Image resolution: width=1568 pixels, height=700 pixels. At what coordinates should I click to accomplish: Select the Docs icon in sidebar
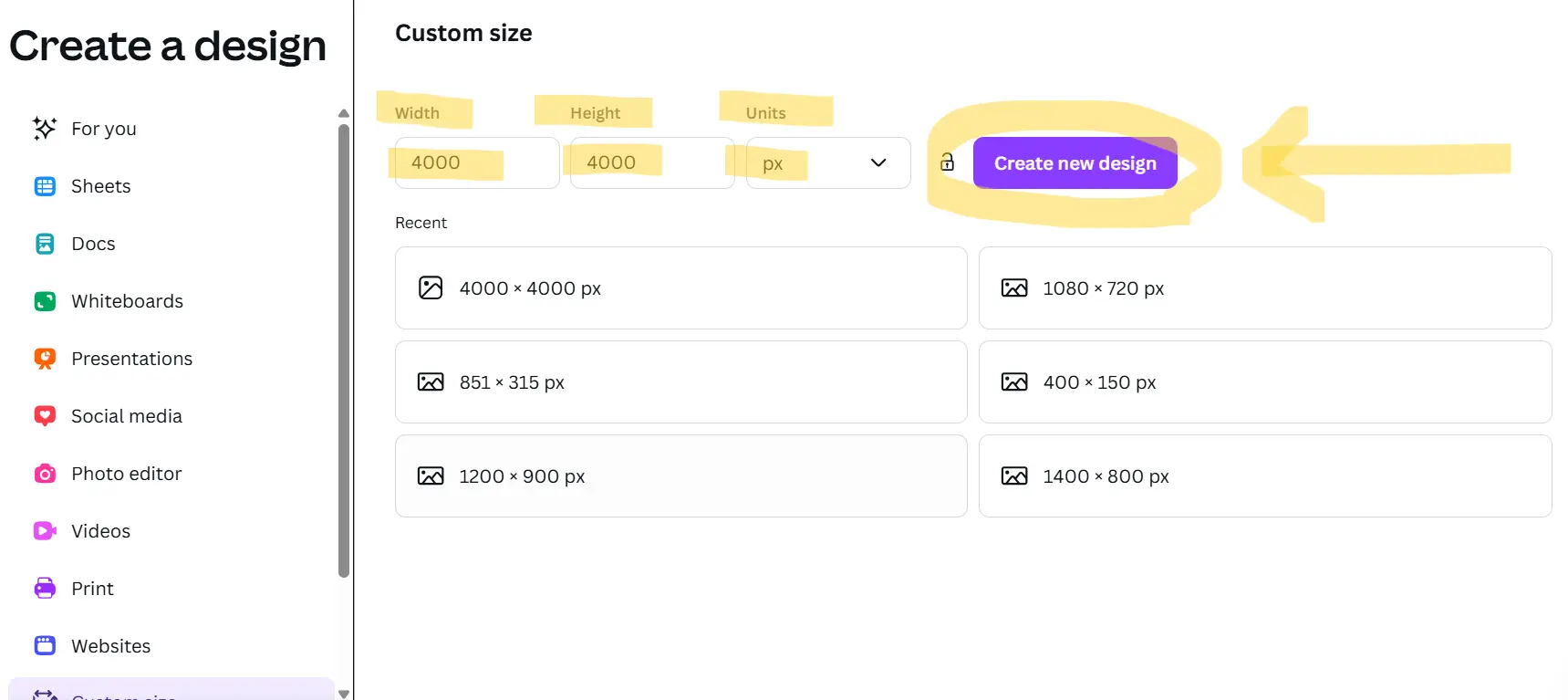44,244
